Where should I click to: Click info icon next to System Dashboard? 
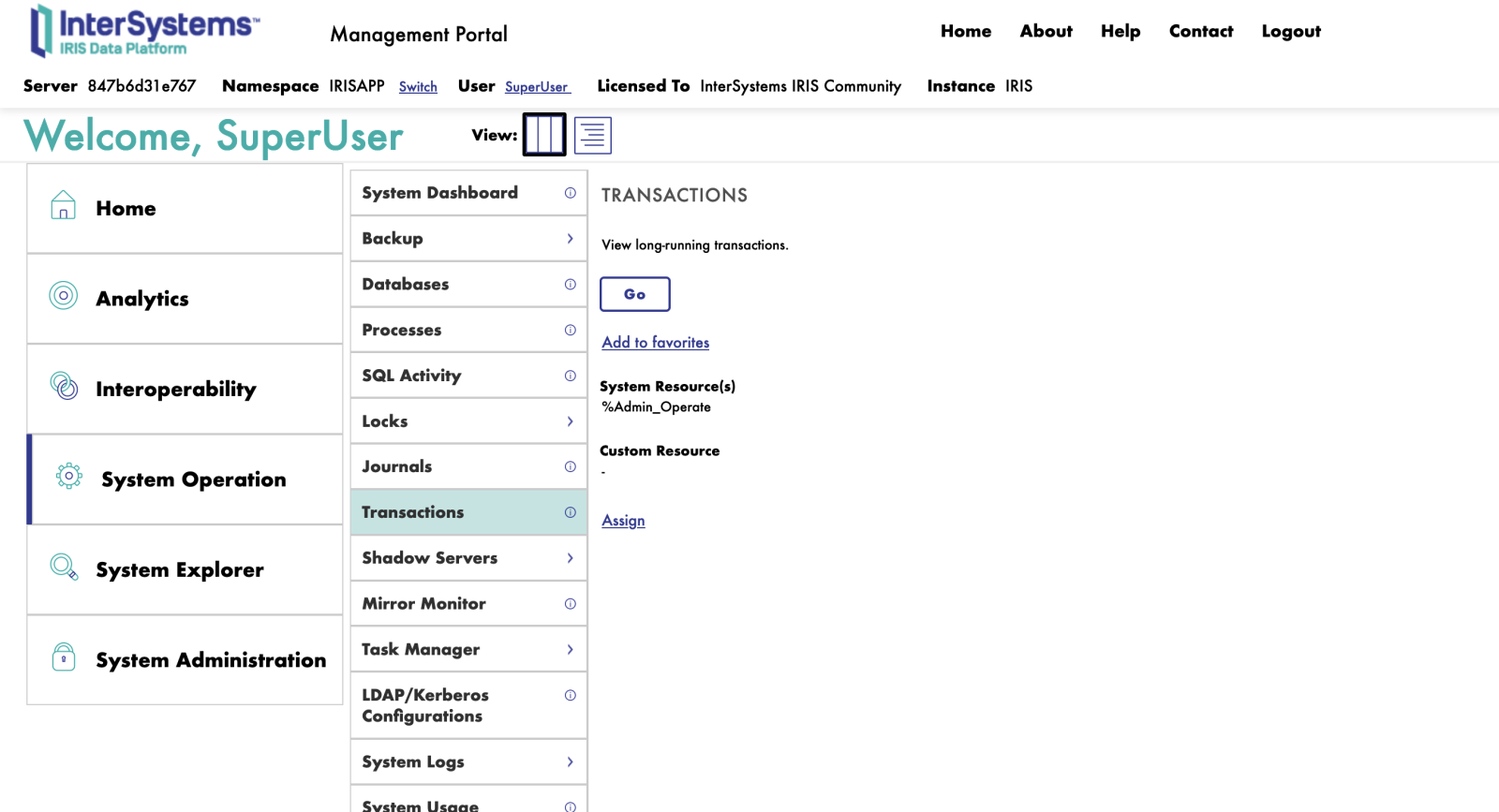[x=570, y=193]
